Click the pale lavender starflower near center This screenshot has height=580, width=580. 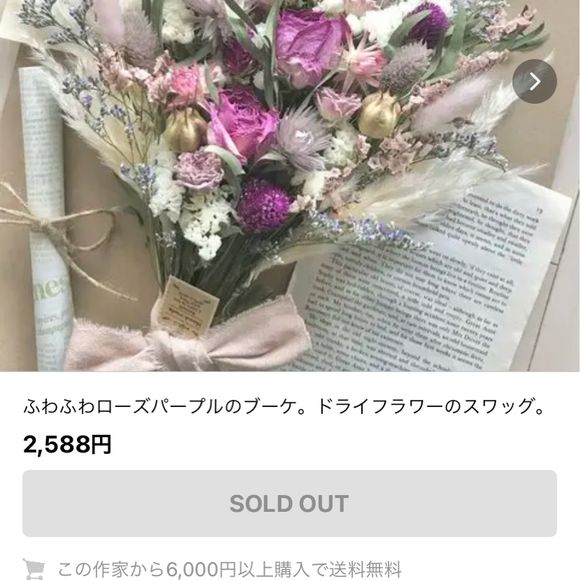click(x=301, y=137)
